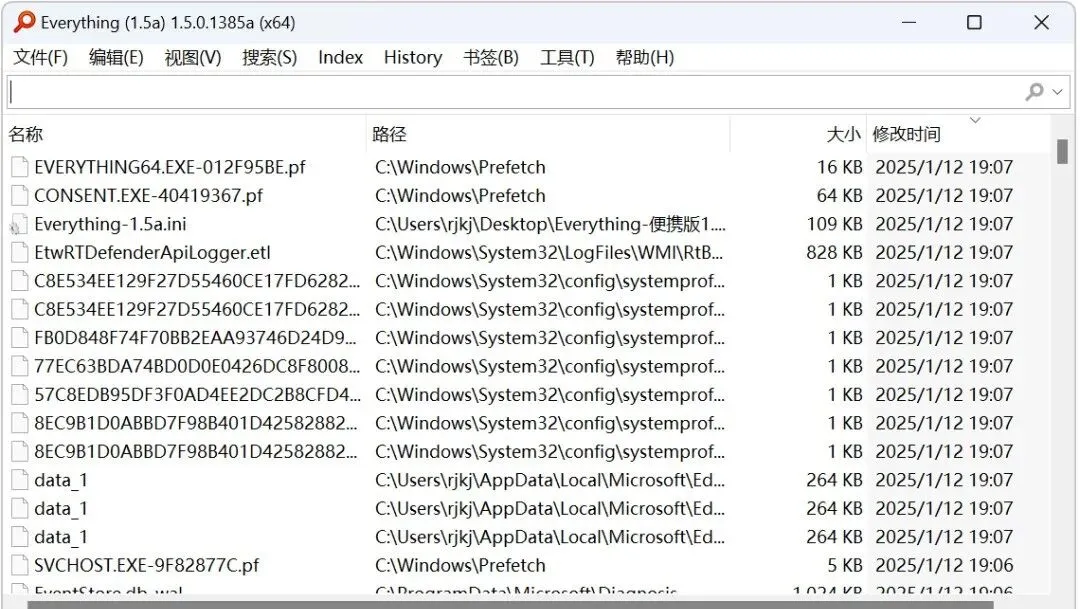
Task: Open the search box dropdown arrow
Action: (x=1058, y=92)
